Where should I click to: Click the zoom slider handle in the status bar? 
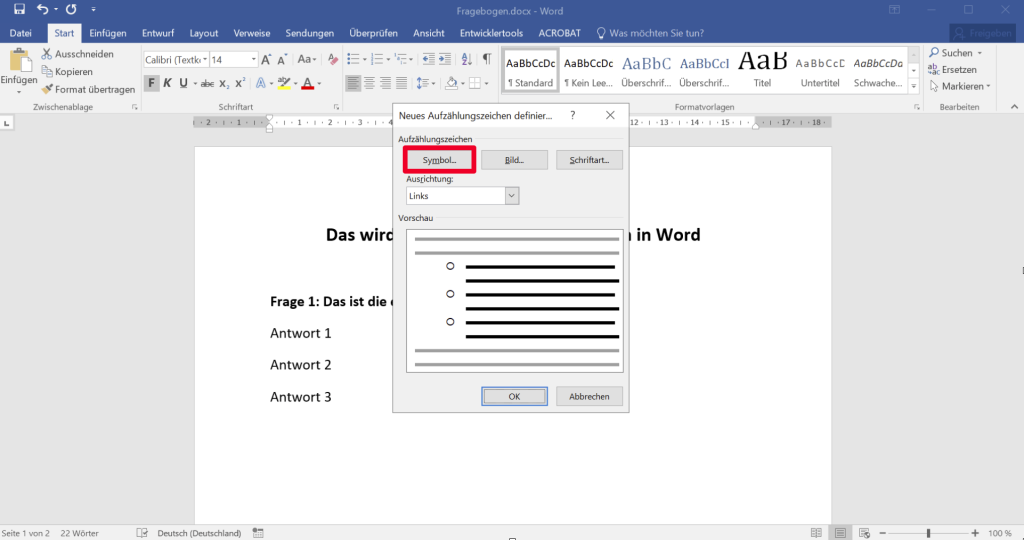(928, 533)
